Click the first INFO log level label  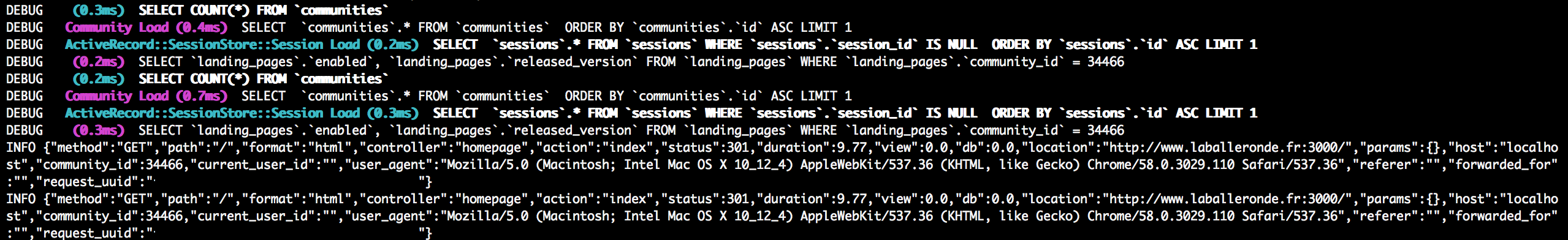(21, 148)
